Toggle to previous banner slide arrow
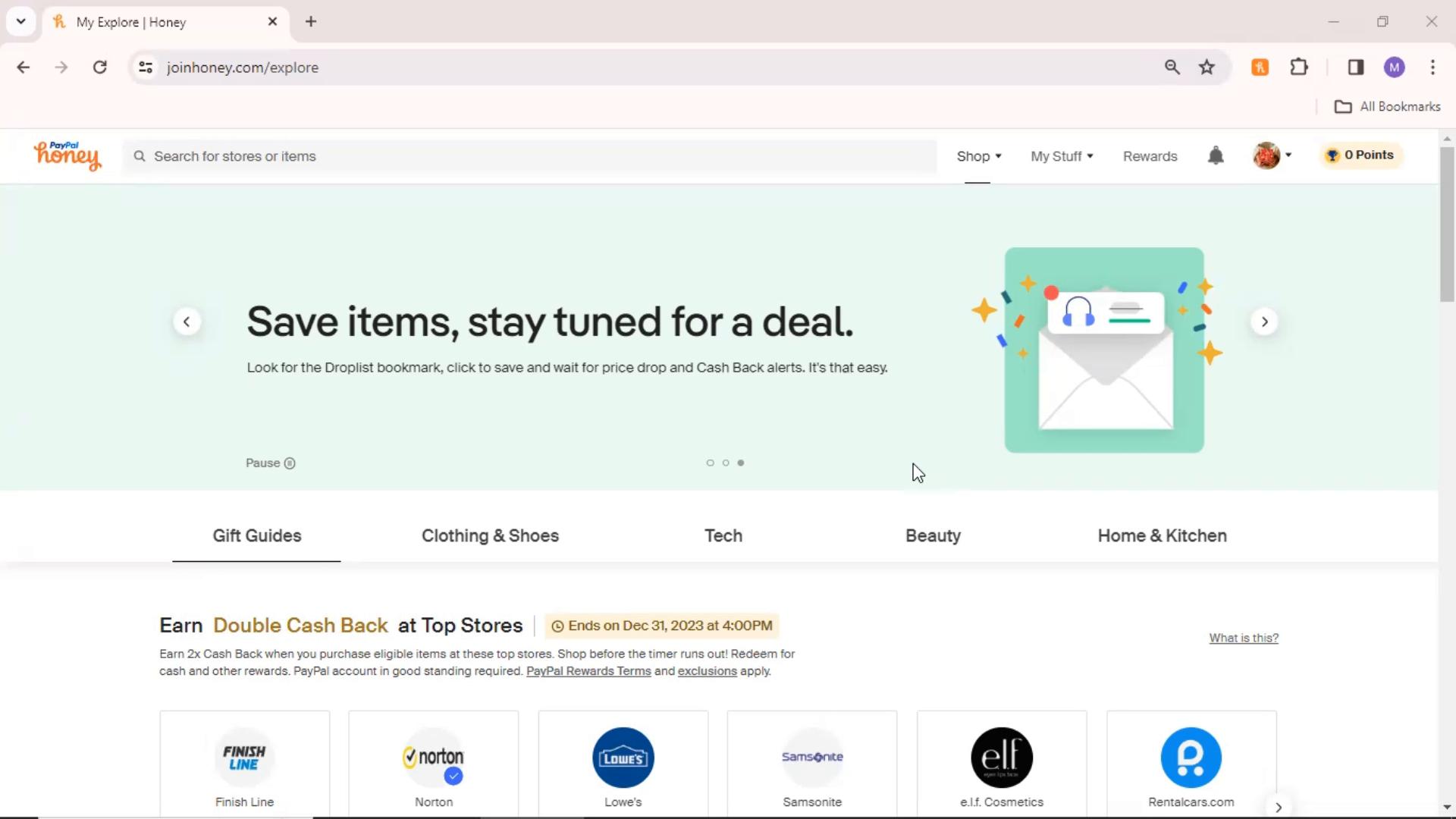The width and height of the screenshot is (1456, 819). click(x=186, y=321)
